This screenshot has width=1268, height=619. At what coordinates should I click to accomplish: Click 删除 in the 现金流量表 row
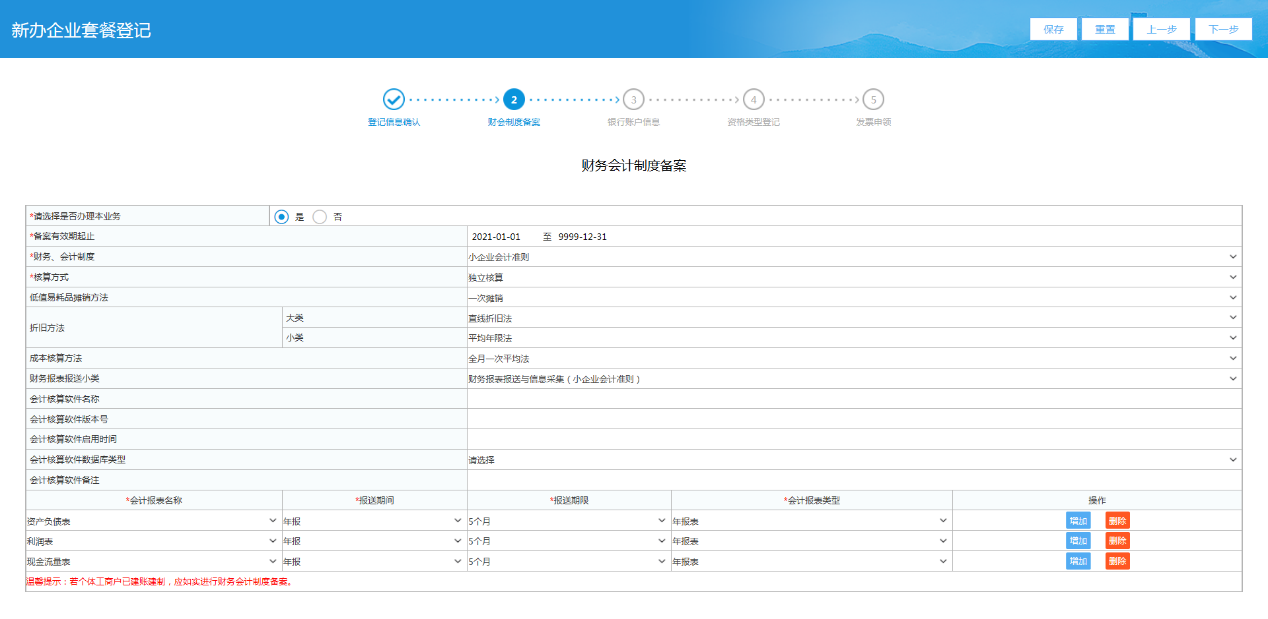1117,561
